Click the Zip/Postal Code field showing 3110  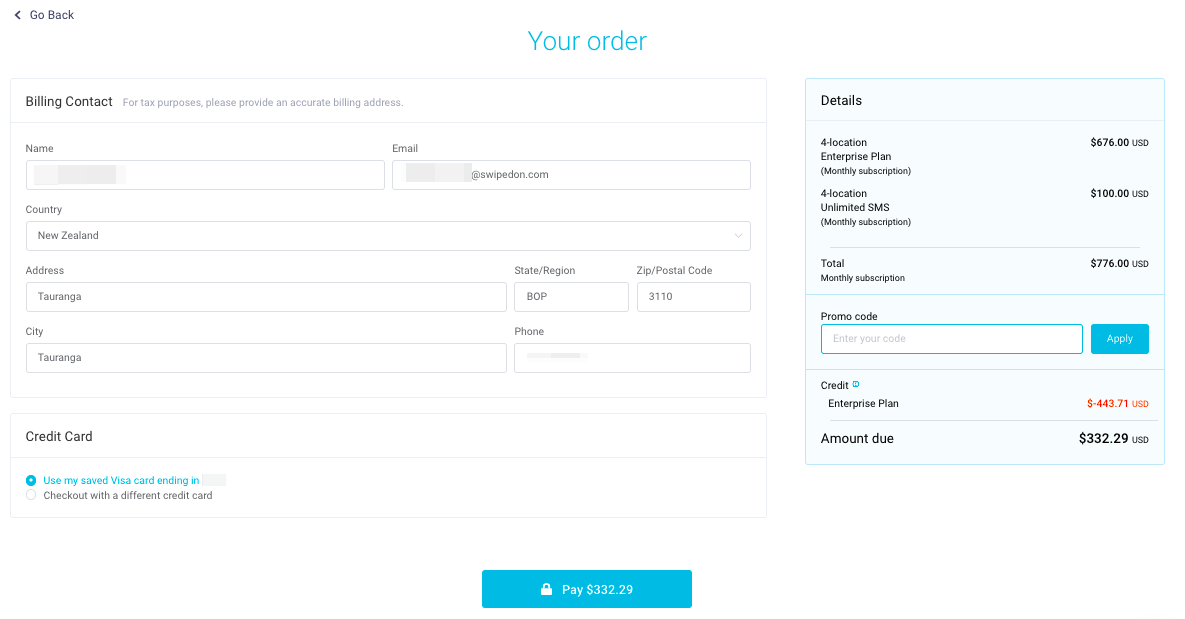point(693,297)
